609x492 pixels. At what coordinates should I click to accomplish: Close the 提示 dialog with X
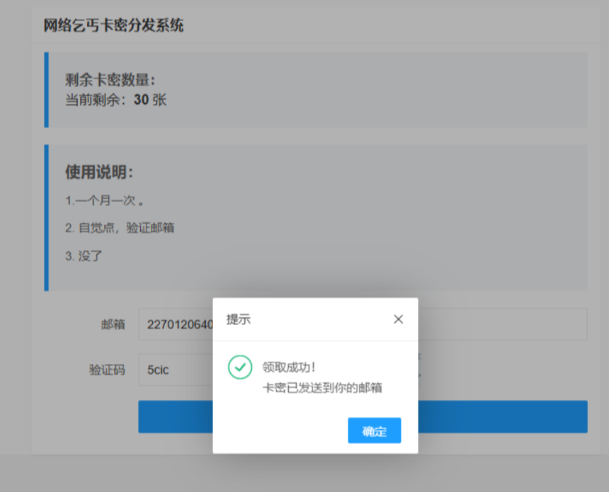[398, 319]
